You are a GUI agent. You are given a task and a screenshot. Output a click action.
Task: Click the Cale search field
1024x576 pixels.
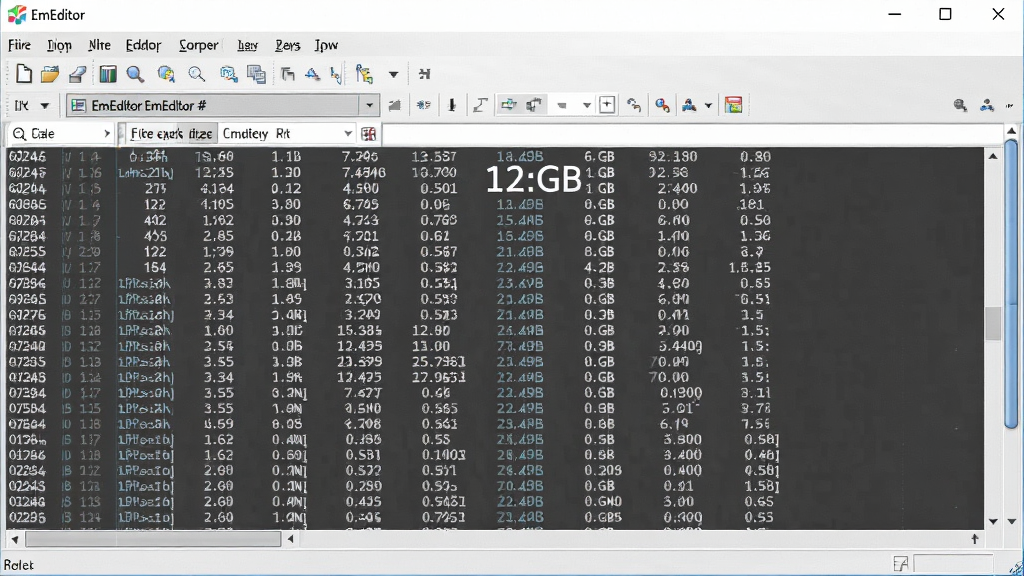[60, 134]
